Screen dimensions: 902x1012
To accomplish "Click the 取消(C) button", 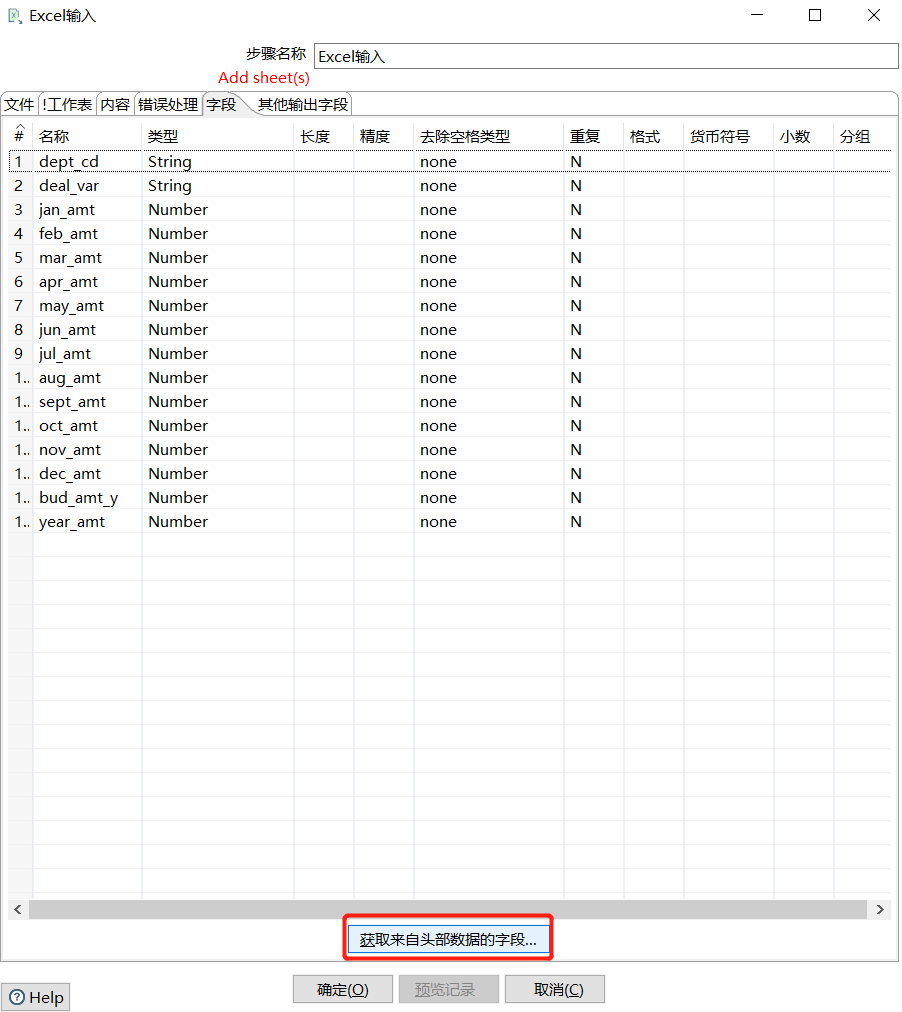I will pyautogui.click(x=554, y=989).
